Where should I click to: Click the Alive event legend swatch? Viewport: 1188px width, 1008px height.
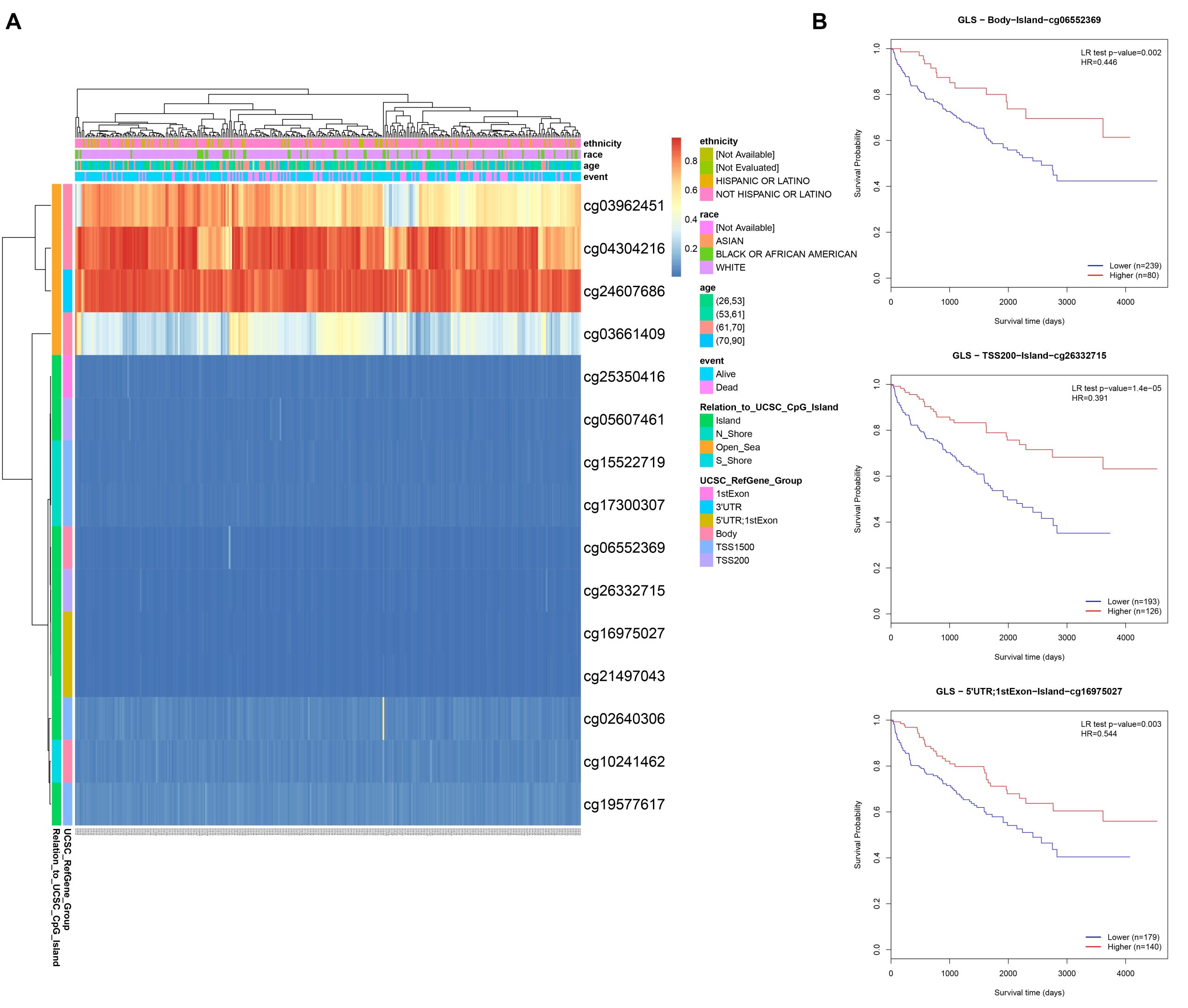pyautogui.click(x=706, y=374)
